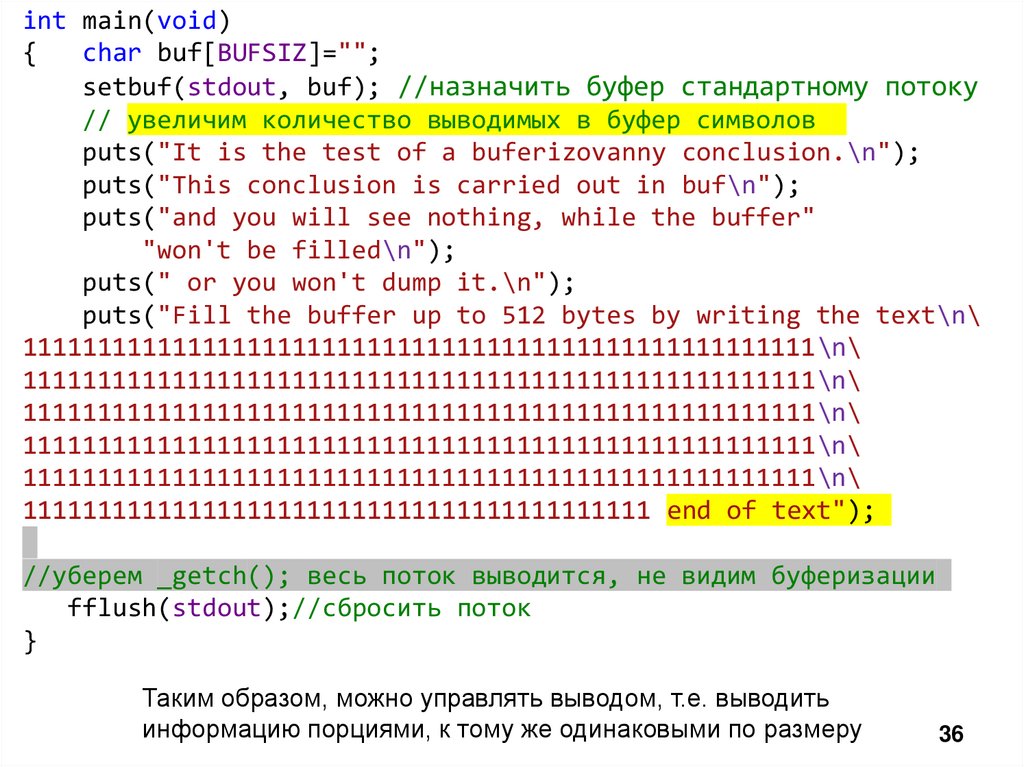Click the string "won't be filled\n"
1024x767 pixels.
click(x=285, y=250)
